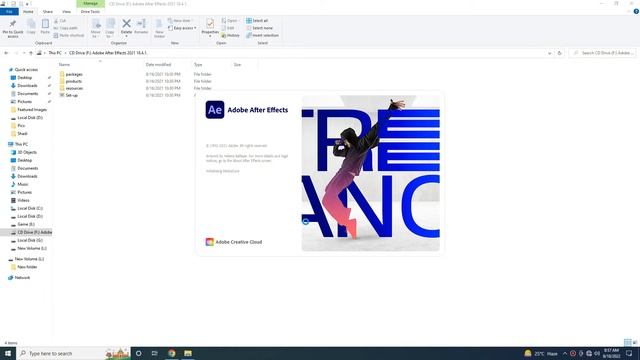Click the taskbar search box
This screenshot has width=640, height=360.
point(73,353)
